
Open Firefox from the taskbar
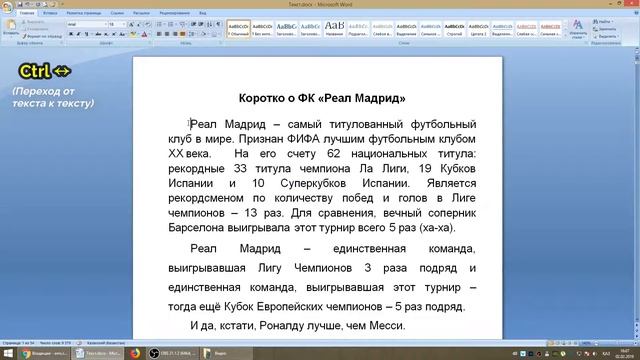[135, 353]
